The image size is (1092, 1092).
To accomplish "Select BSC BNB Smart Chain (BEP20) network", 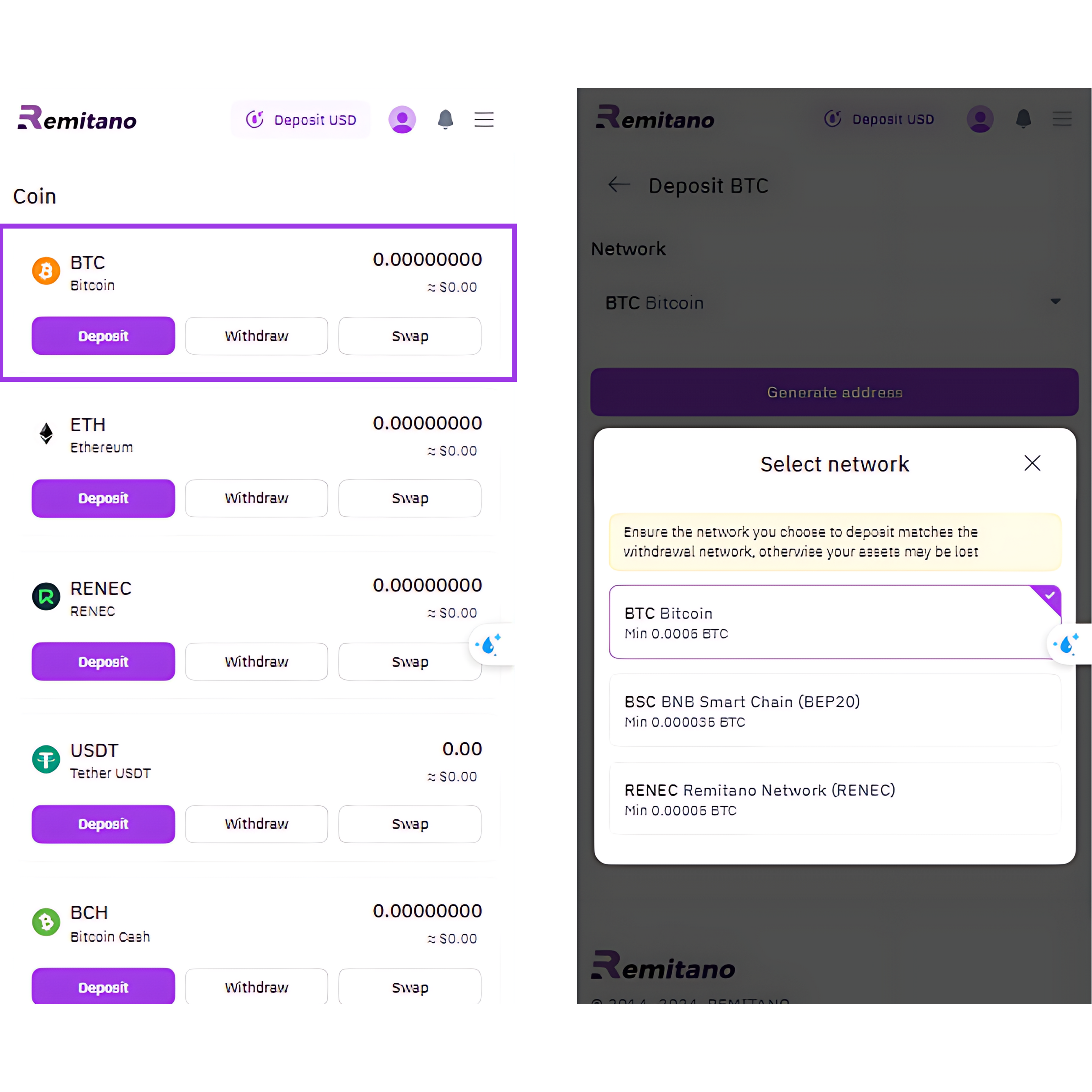I will [835, 711].
